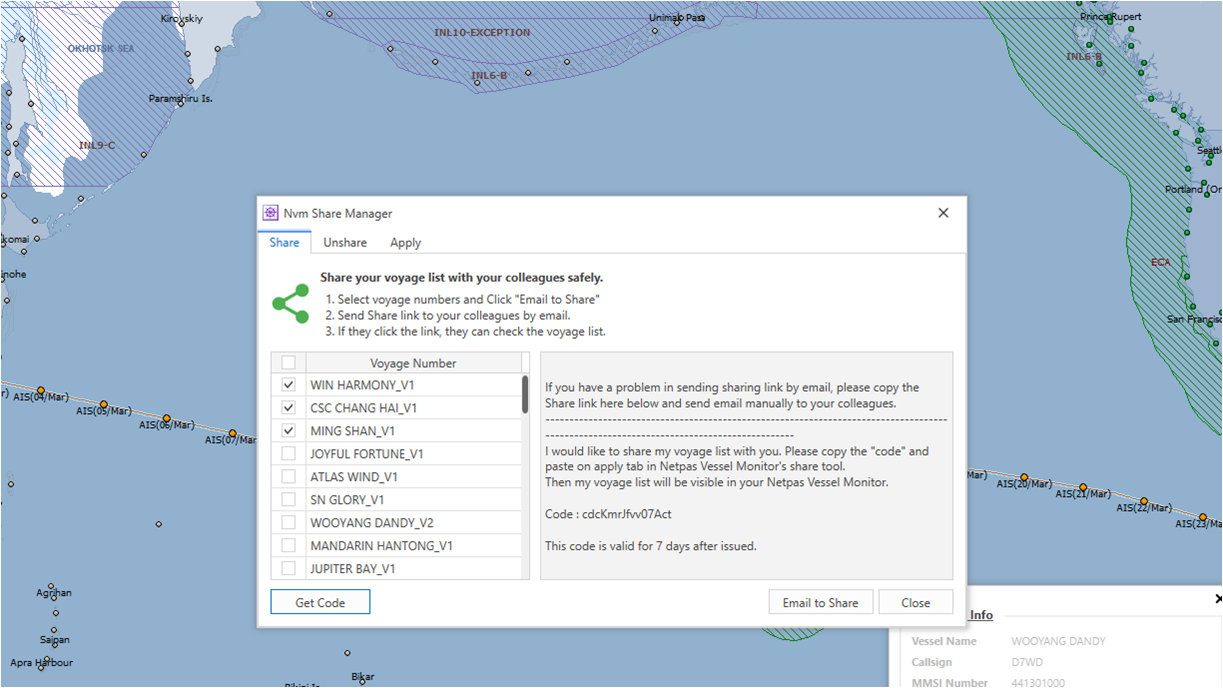Open the Apply tab
The image size is (1223, 688).
click(x=405, y=242)
